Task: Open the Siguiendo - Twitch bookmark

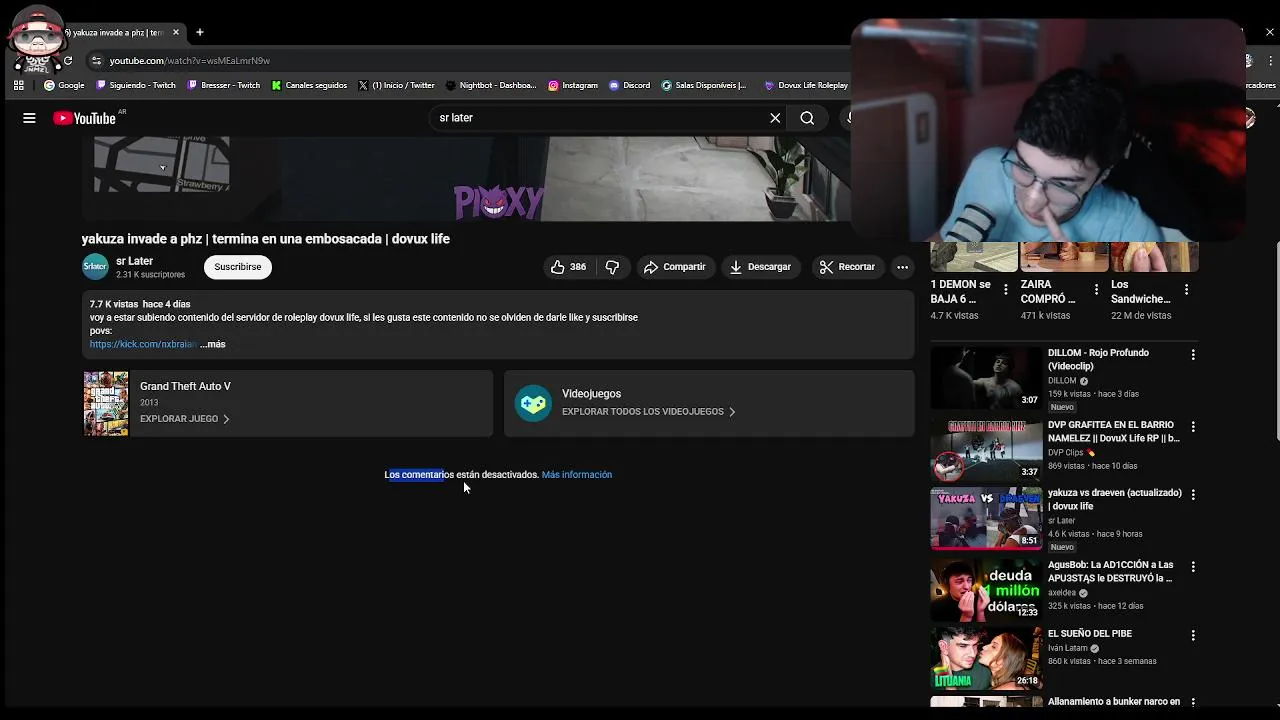Action: coord(136,85)
